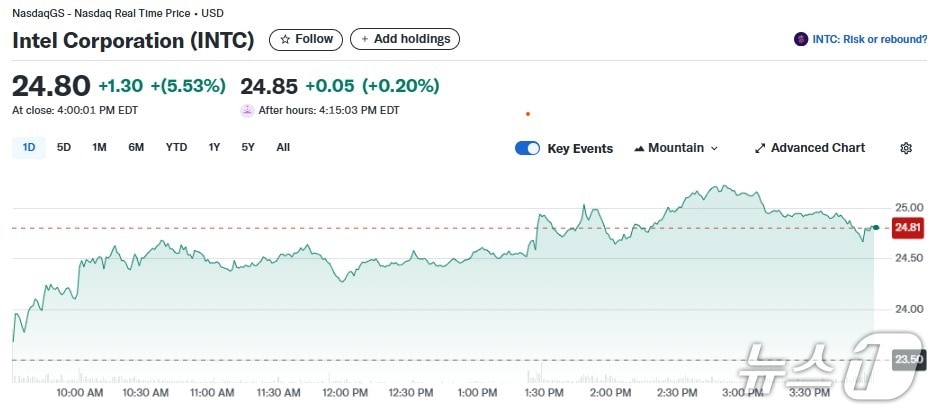Select the 1D time range tab
This screenshot has width=936, height=414.
(29, 147)
